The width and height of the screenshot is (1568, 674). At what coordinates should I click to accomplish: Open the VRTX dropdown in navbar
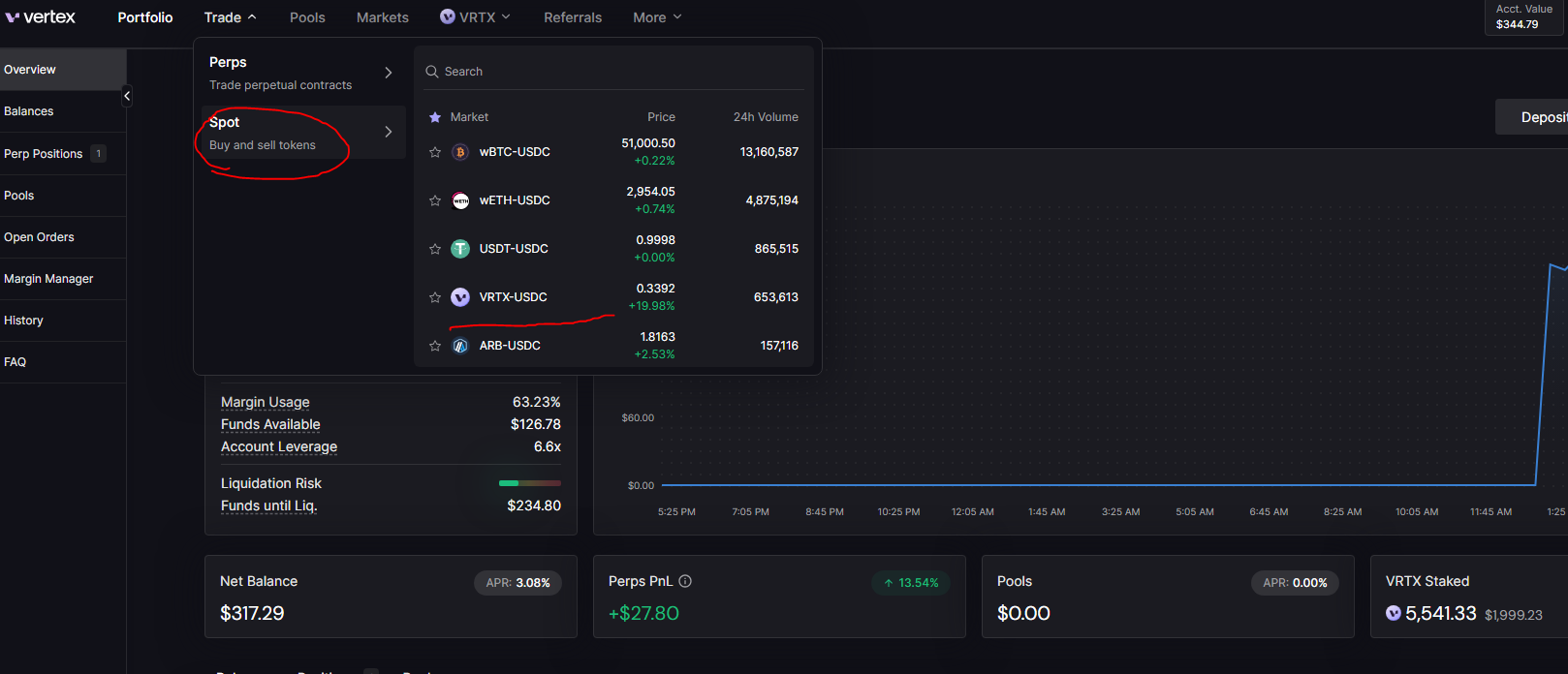(475, 17)
